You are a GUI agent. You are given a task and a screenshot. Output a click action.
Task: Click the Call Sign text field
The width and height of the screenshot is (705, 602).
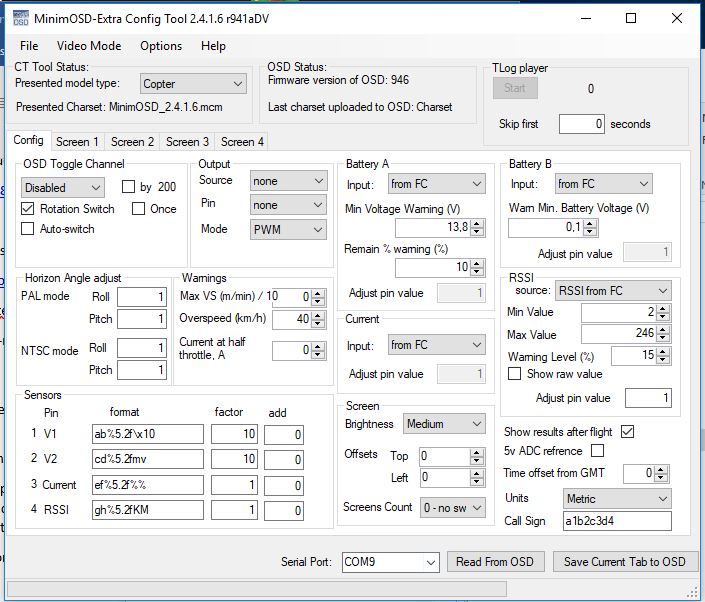pyautogui.click(x=615, y=521)
